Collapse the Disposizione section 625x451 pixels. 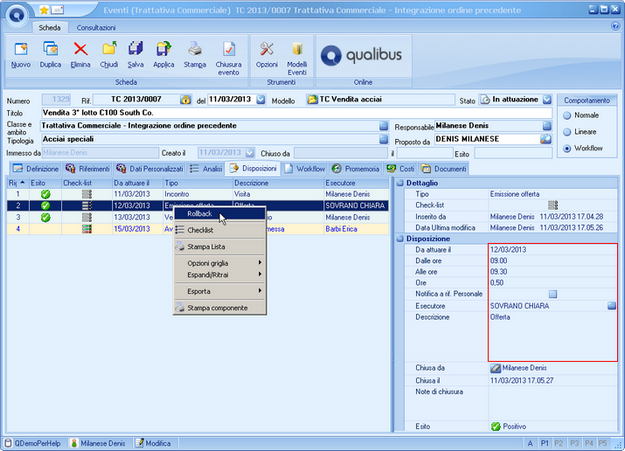pyautogui.click(x=400, y=239)
